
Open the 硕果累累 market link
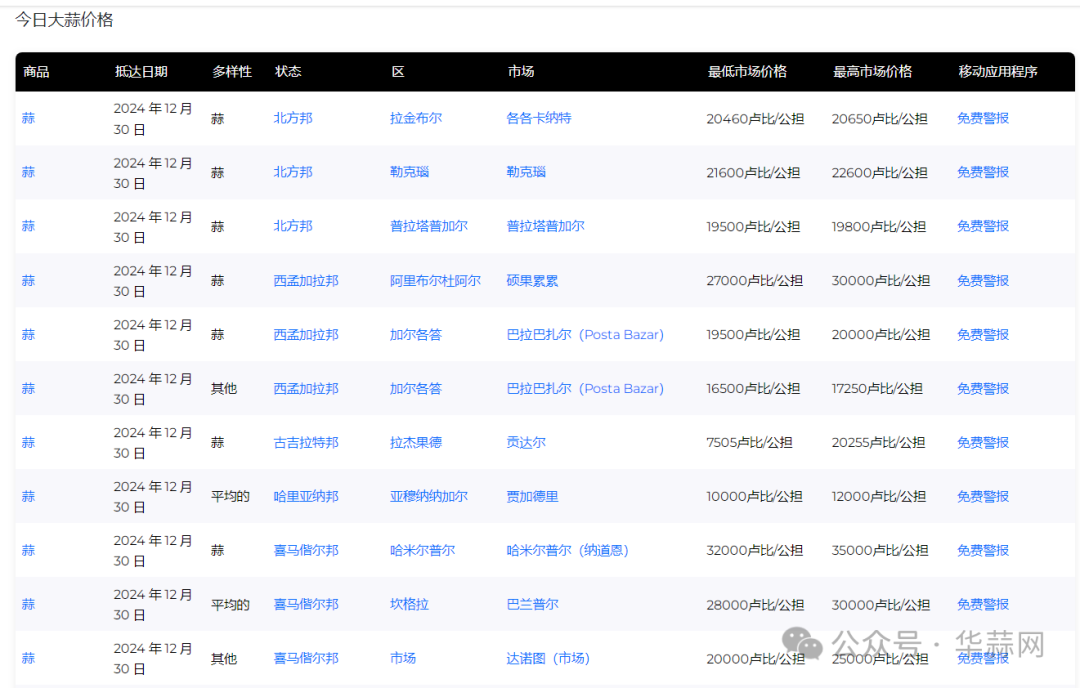[532, 281]
